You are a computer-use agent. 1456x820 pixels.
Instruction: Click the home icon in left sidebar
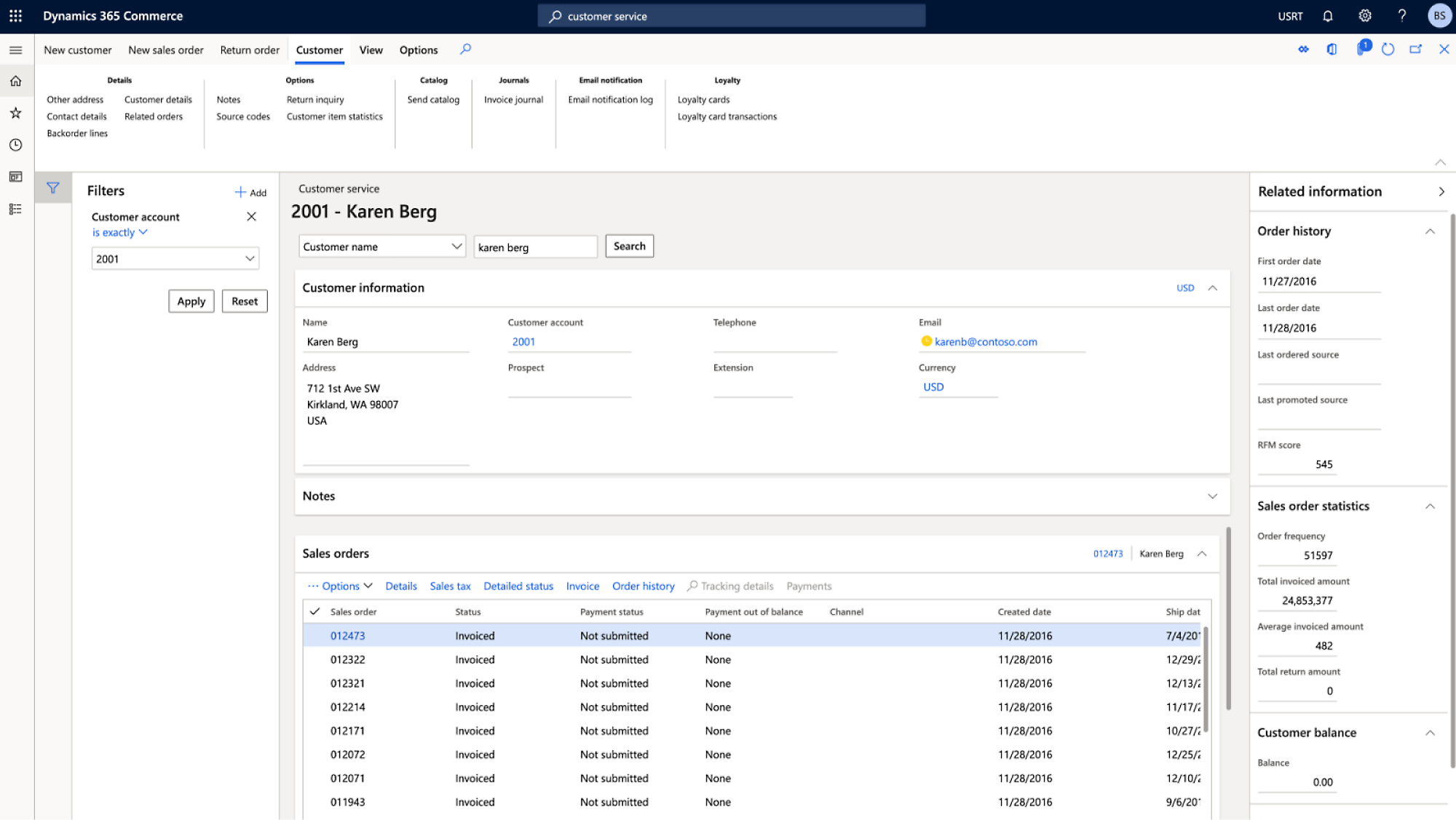tap(17, 80)
